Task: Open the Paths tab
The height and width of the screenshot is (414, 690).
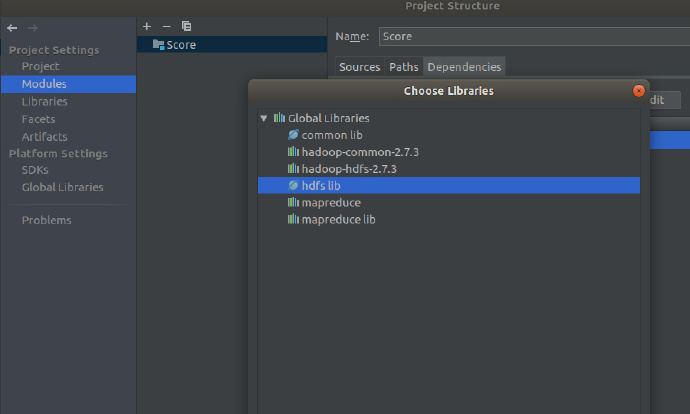Action: tap(404, 67)
